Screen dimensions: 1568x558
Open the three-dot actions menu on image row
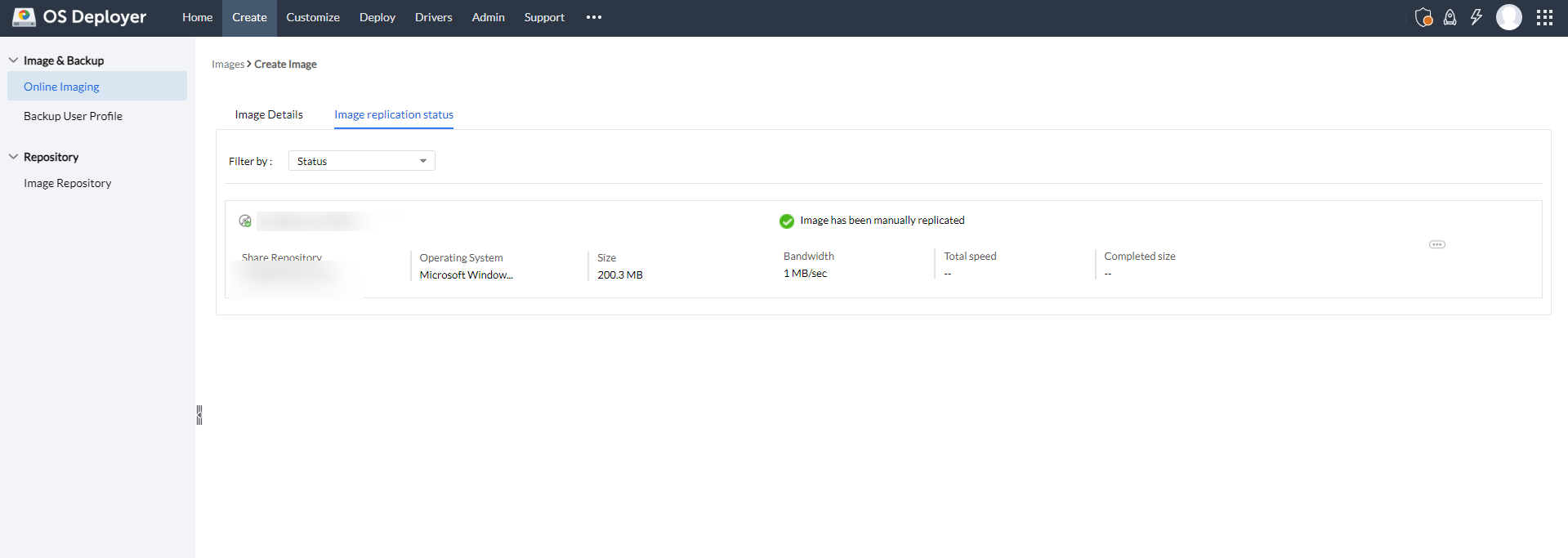1436,244
